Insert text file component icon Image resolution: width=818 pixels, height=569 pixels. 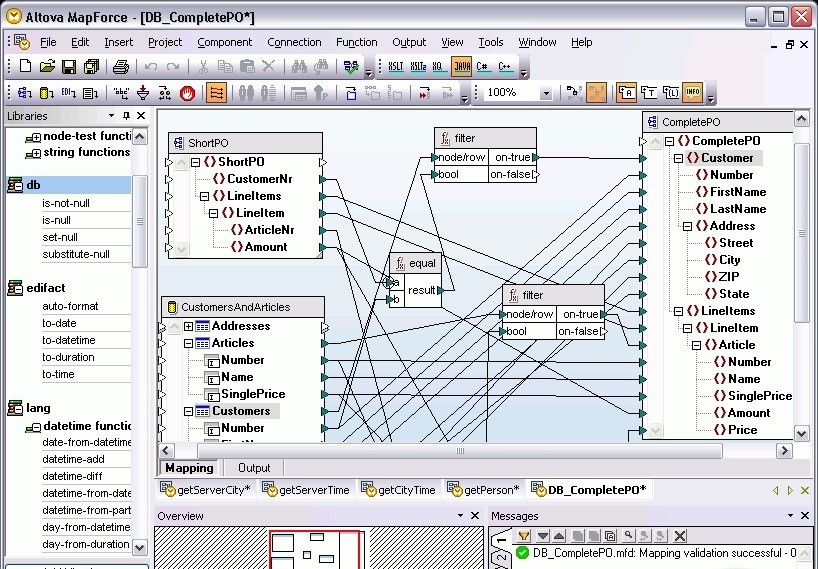click(91, 93)
